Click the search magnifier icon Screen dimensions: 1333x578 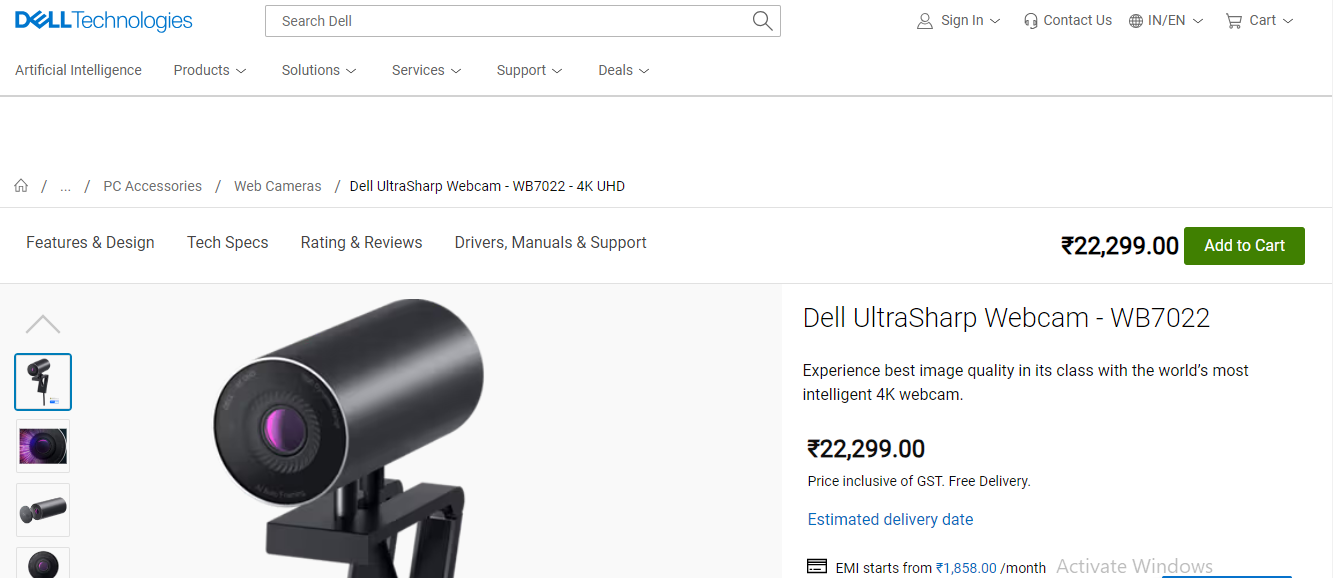click(762, 21)
